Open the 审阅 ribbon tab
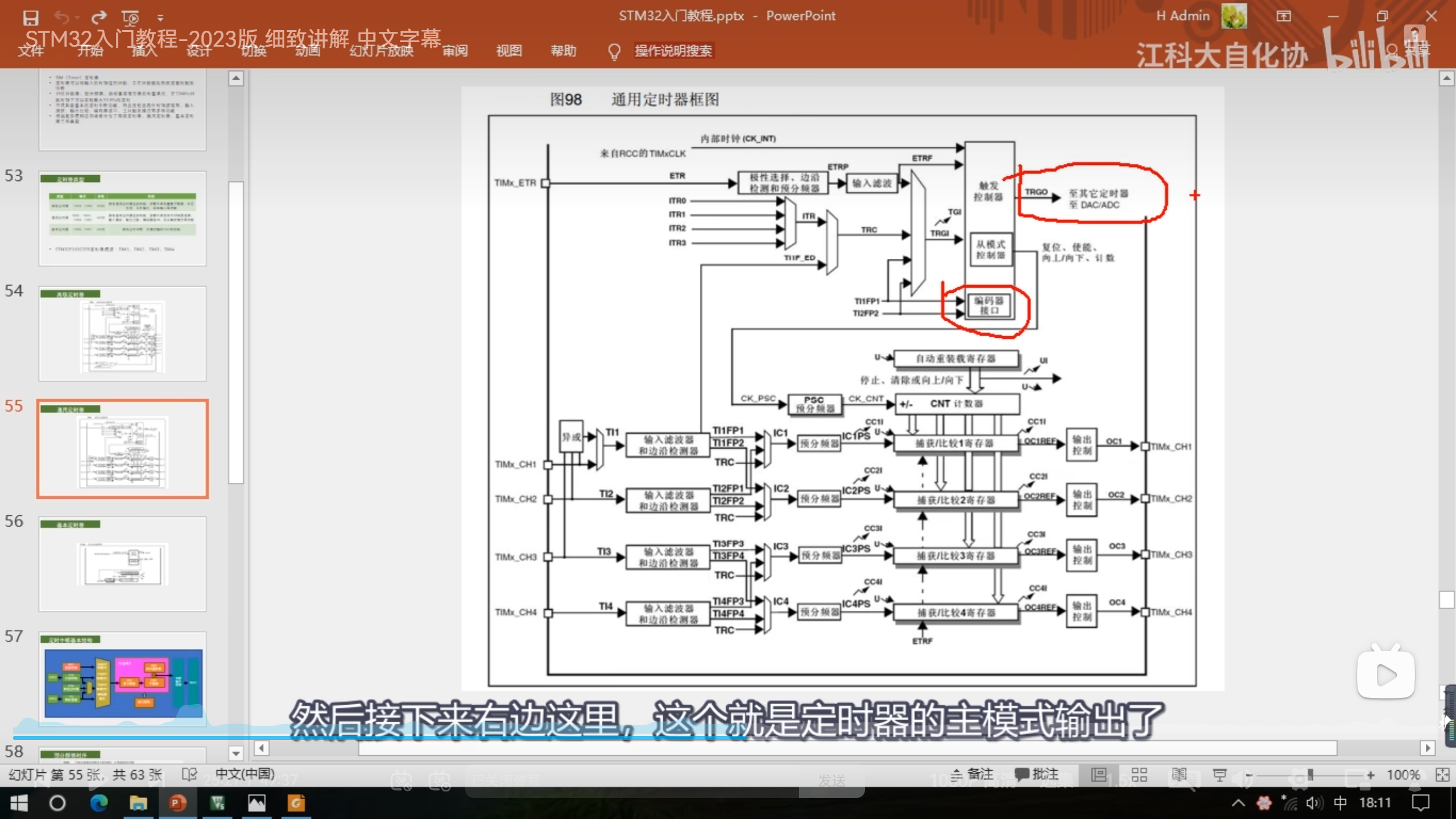 [x=455, y=51]
